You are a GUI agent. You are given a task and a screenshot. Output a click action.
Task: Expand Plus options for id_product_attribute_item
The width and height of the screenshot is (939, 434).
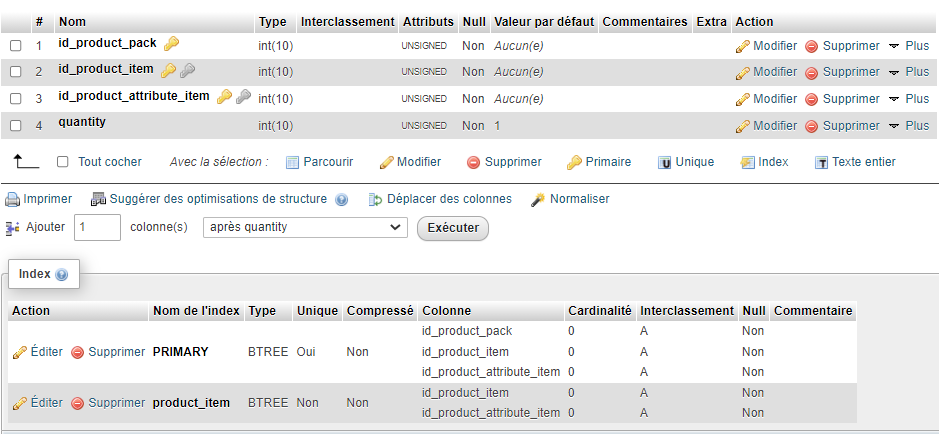[x=909, y=99]
